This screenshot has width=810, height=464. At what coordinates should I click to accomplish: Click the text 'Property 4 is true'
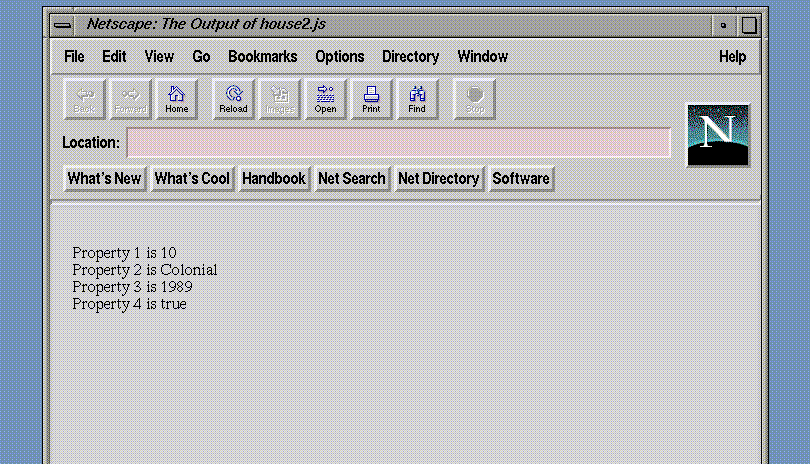pos(129,304)
